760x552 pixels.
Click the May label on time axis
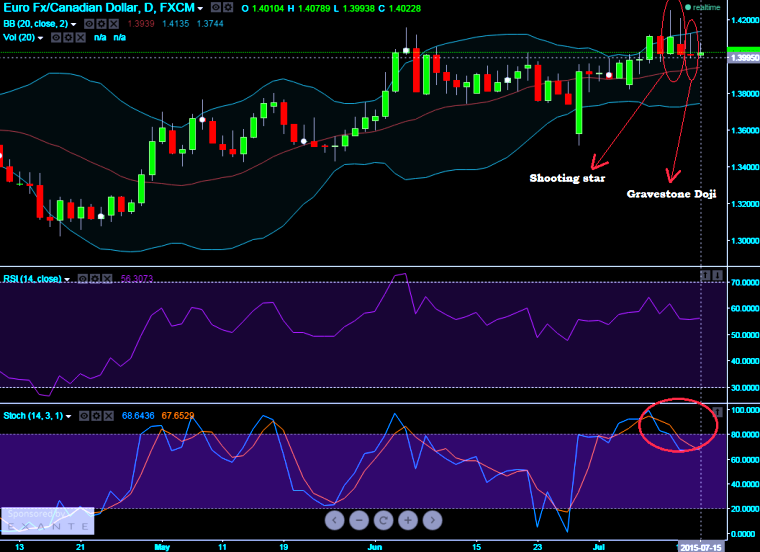tap(162, 547)
